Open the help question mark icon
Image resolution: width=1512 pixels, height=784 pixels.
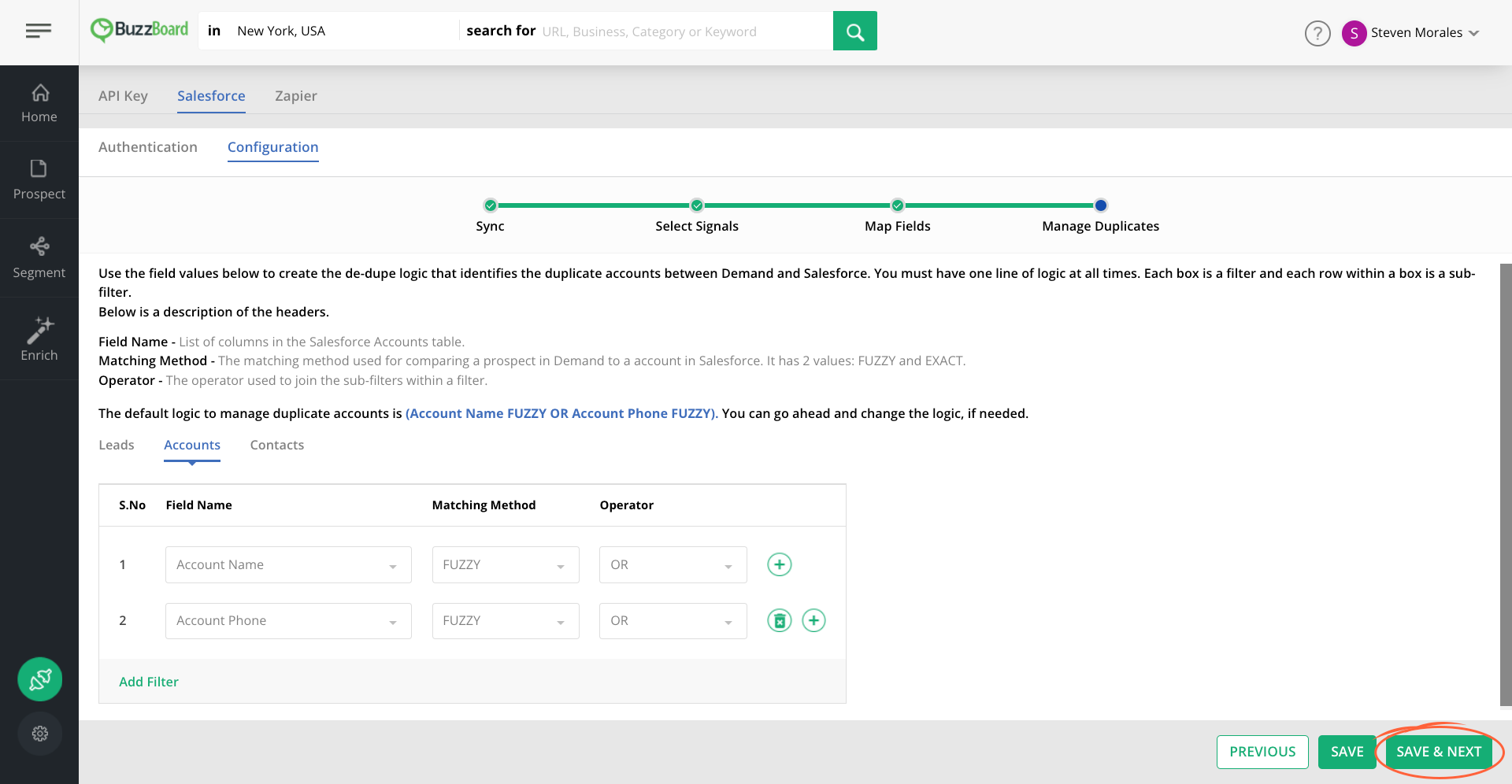[1317, 33]
